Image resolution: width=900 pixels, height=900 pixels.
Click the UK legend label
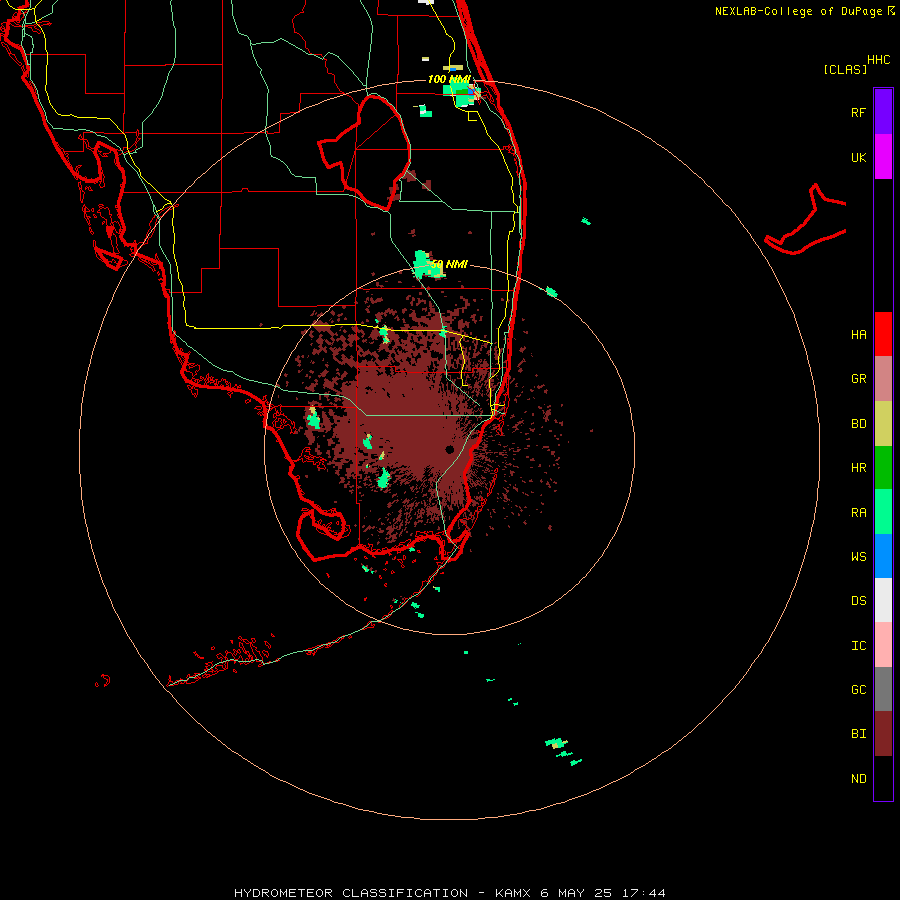[x=858, y=158]
